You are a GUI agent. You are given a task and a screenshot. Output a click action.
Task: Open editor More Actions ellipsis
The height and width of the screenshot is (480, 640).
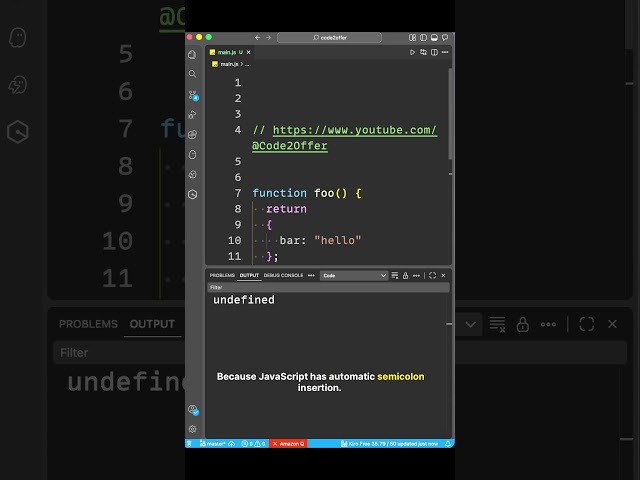click(445, 52)
